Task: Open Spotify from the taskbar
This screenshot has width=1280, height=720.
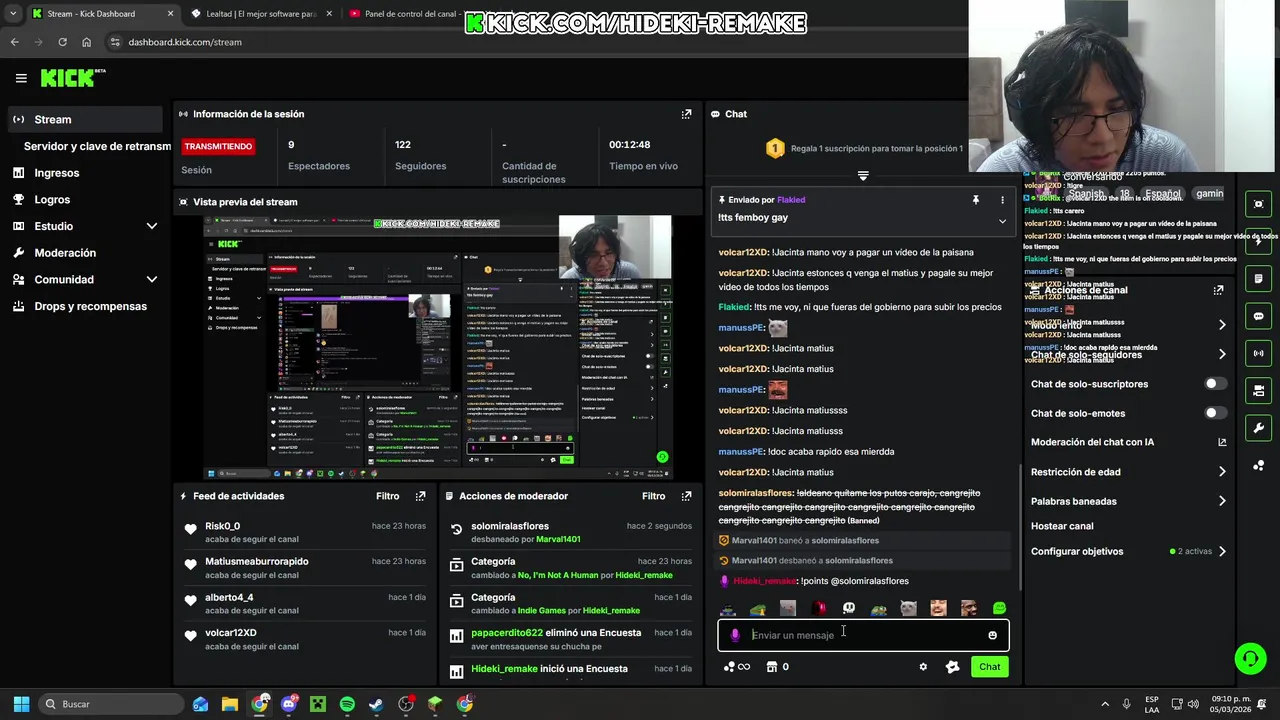Action: pos(347,704)
